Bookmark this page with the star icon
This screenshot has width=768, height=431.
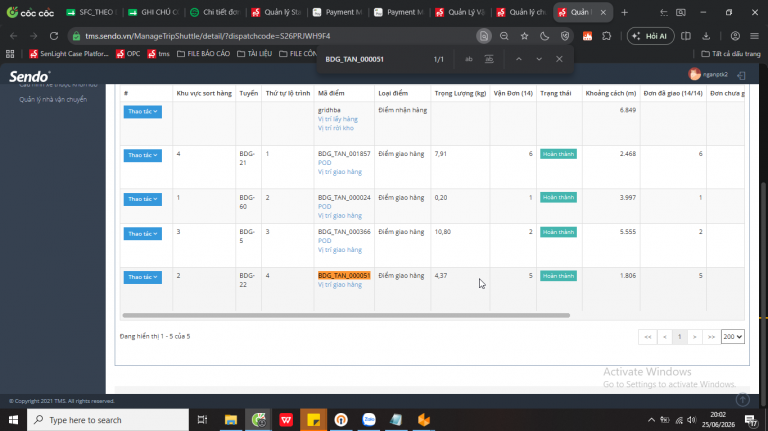pos(525,36)
